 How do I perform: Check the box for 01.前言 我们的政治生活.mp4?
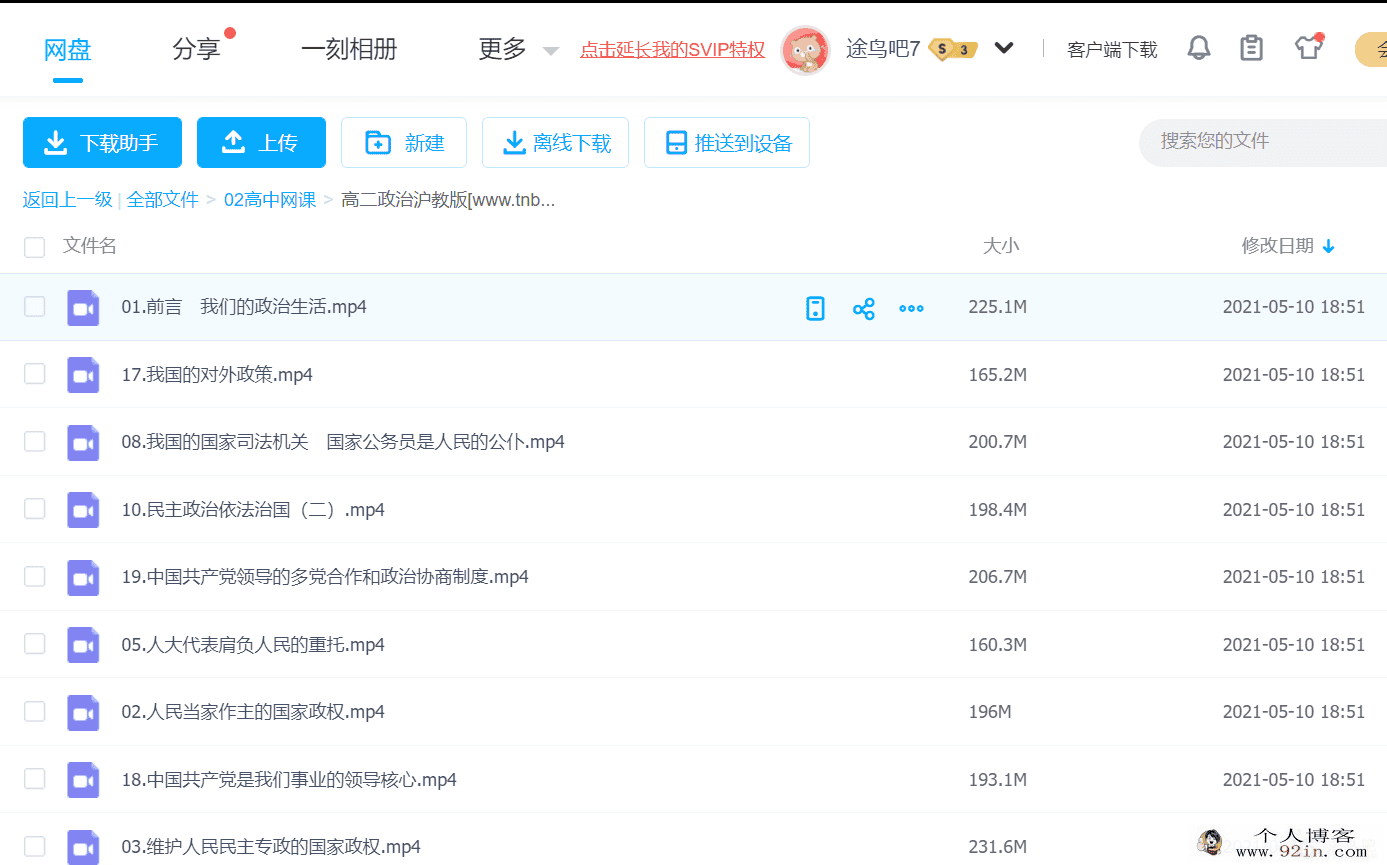coord(35,306)
